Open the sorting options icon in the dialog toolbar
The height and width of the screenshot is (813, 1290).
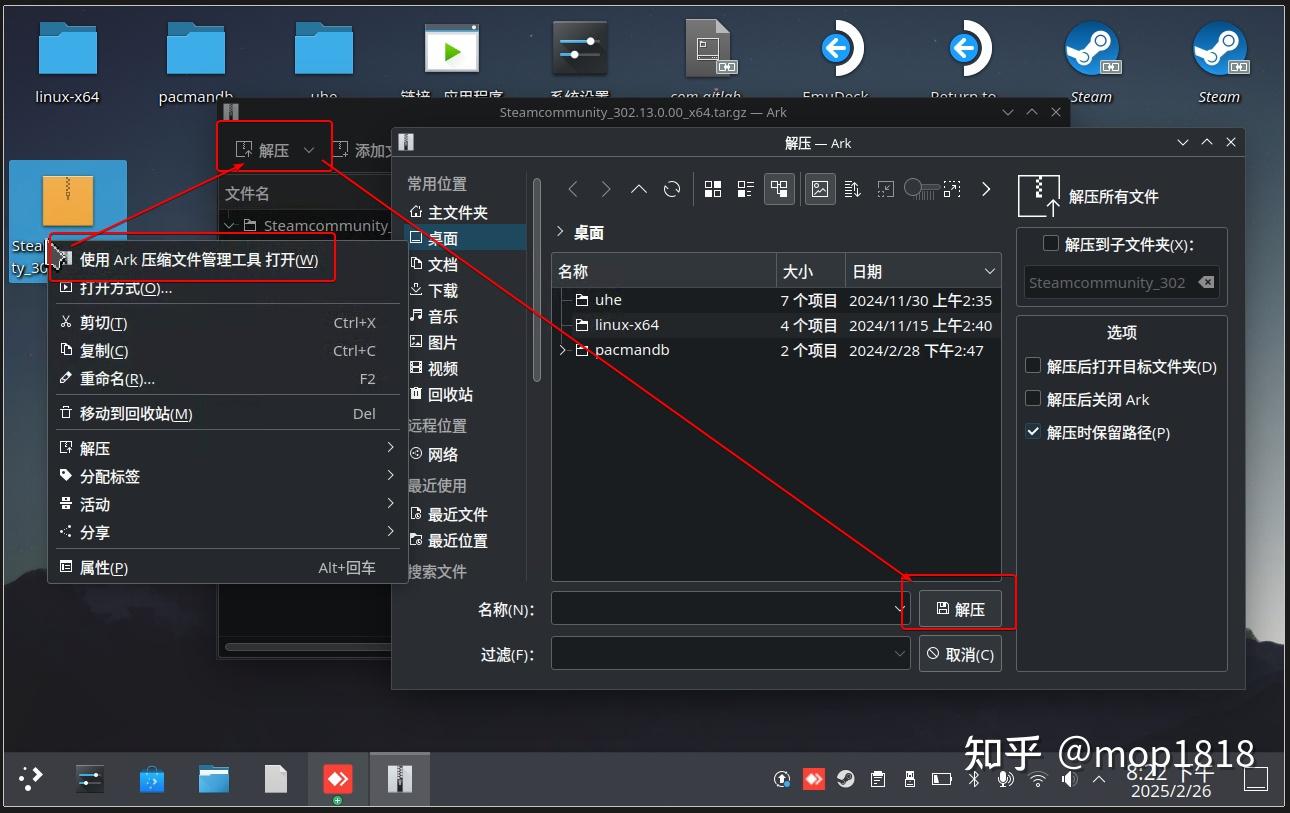[x=852, y=188]
